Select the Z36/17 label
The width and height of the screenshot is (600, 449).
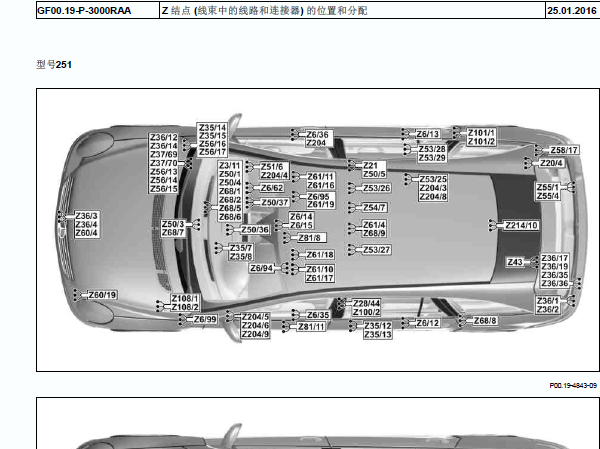(x=555, y=258)
